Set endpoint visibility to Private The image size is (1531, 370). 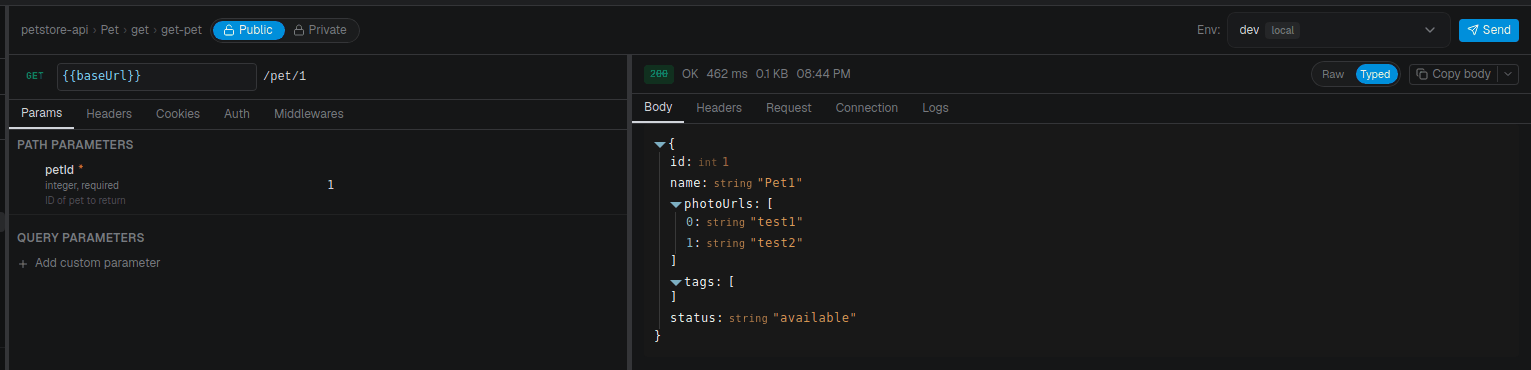(320, 30)
